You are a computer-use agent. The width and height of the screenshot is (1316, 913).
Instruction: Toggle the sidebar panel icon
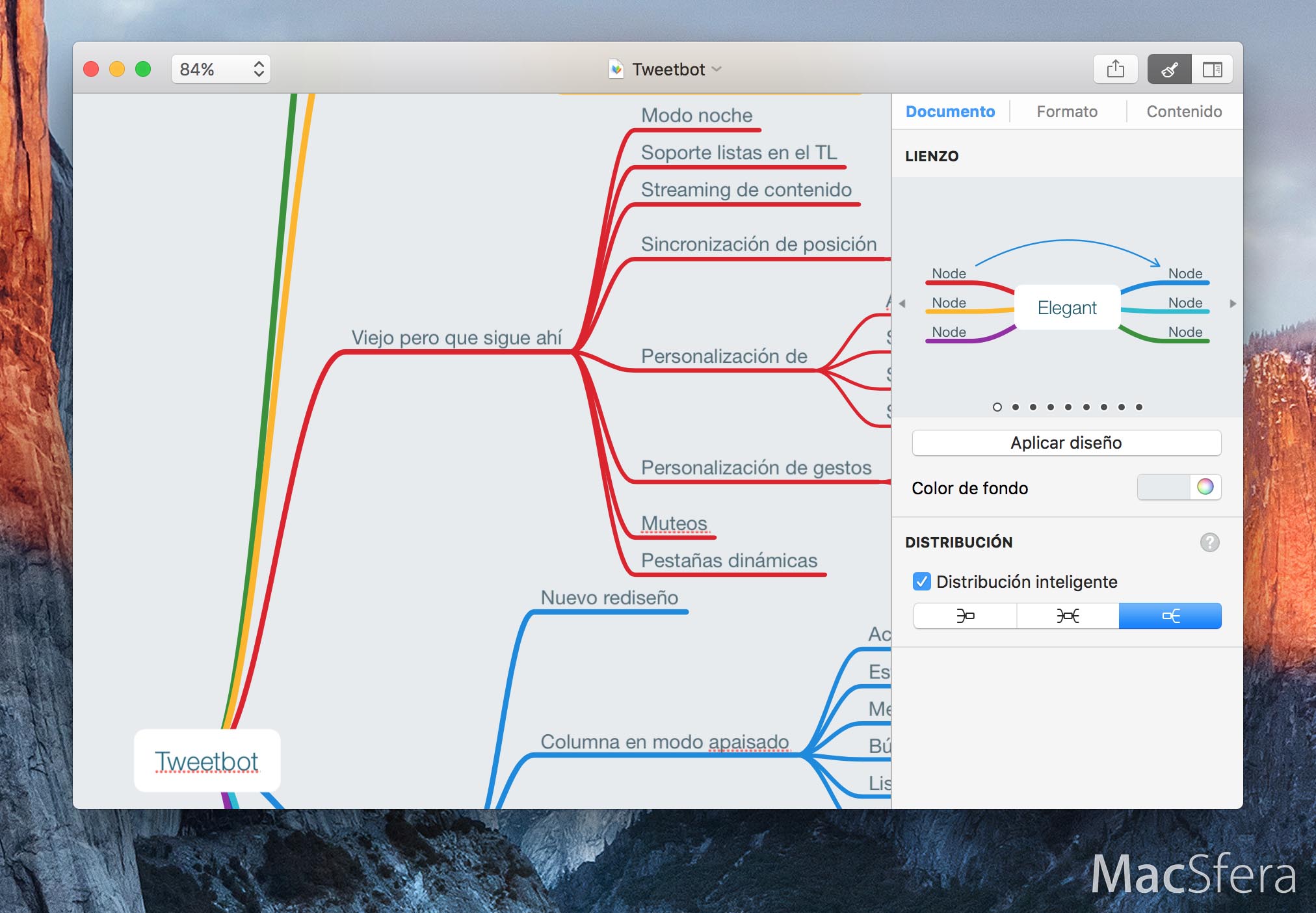pos(1212,69)
